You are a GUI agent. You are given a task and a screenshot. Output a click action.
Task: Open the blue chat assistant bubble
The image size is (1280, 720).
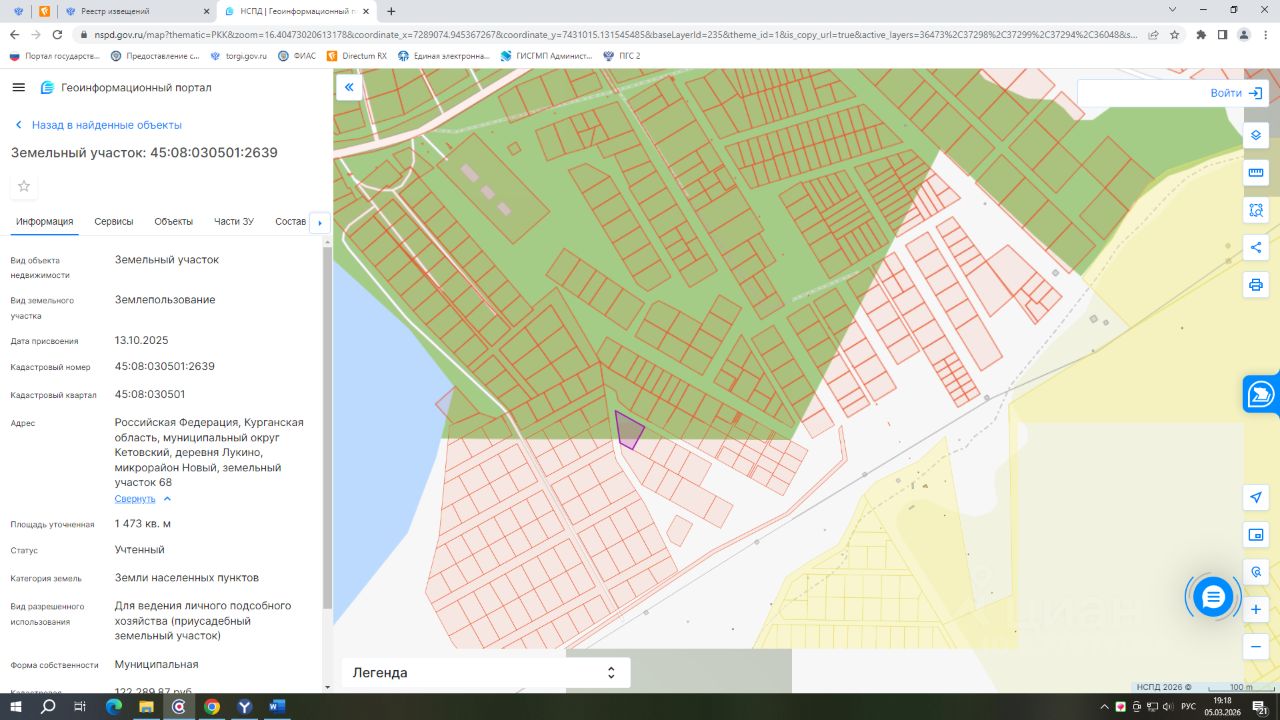coord(1213,597)
